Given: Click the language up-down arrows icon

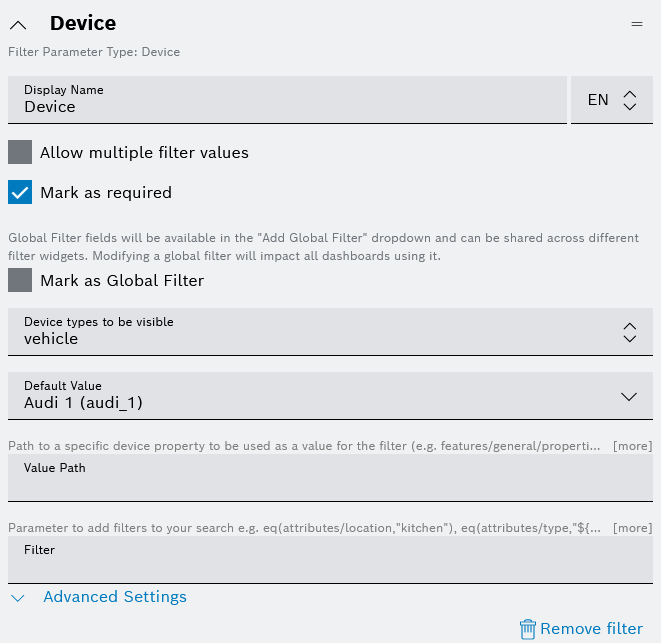Looking at the screenshot, I should coord(629,100).
